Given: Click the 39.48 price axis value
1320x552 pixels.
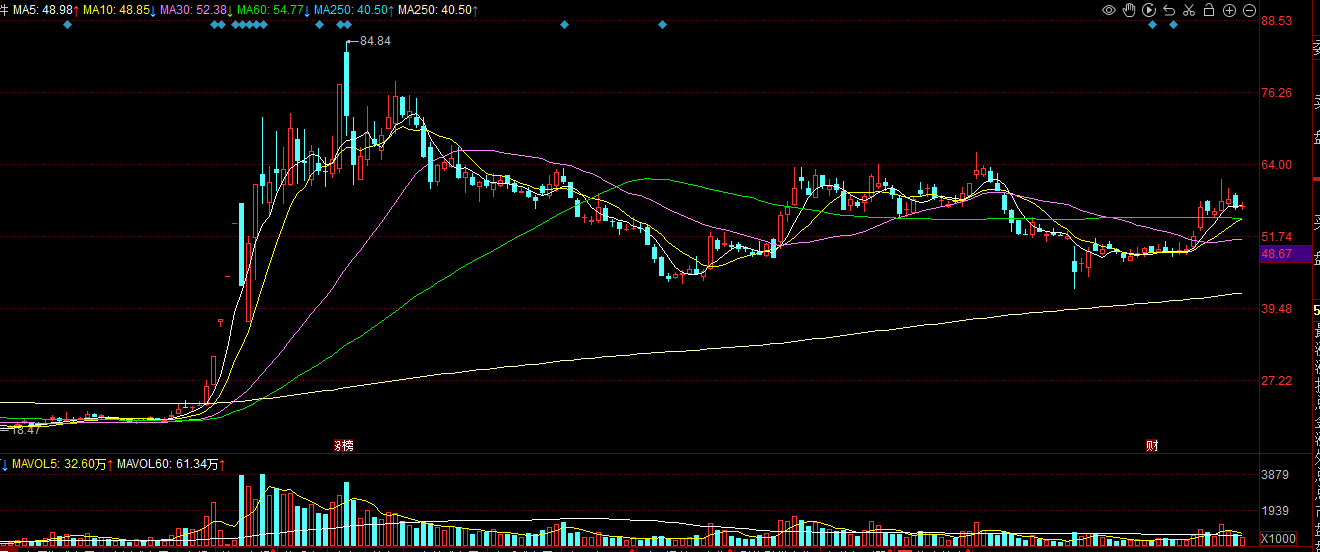Looking at the screenshot, I should tap(1277, 309).
